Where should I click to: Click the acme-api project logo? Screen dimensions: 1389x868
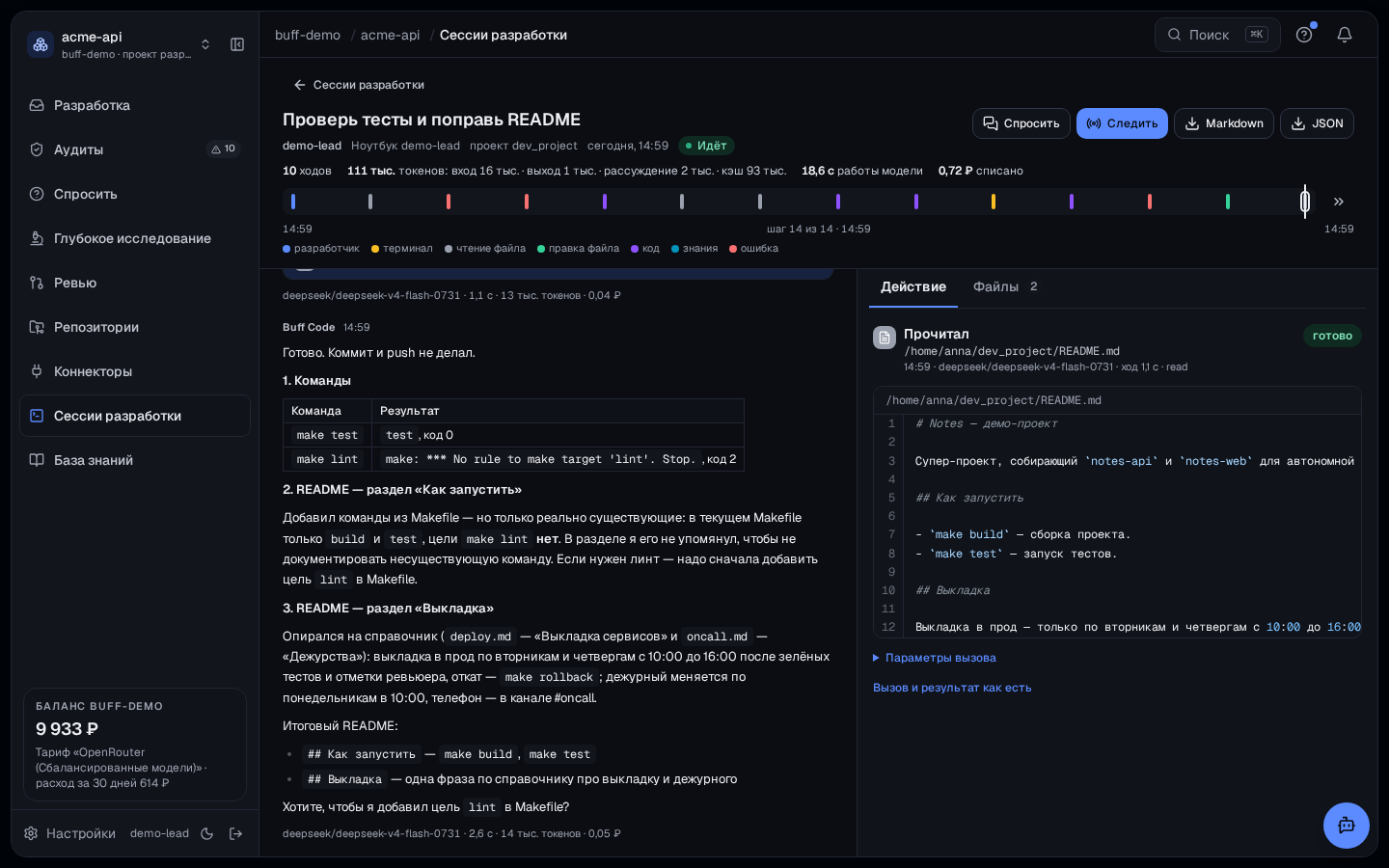pyautogui.click(x=41, y=44)
